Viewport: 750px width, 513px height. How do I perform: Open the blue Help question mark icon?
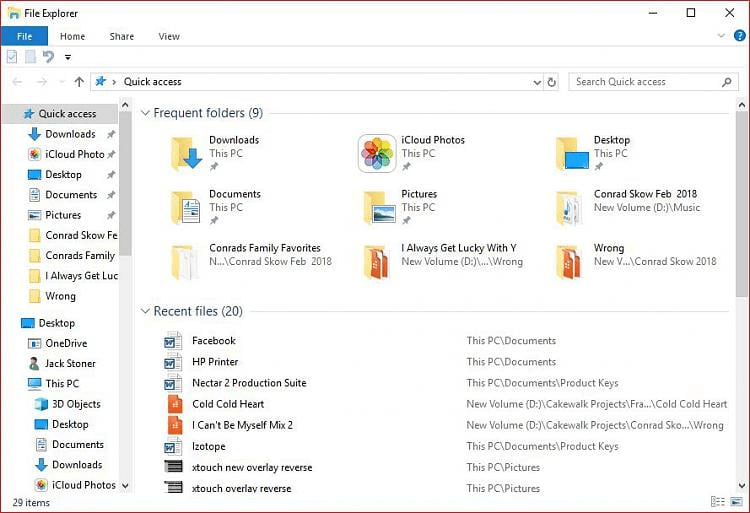(740, 36)
